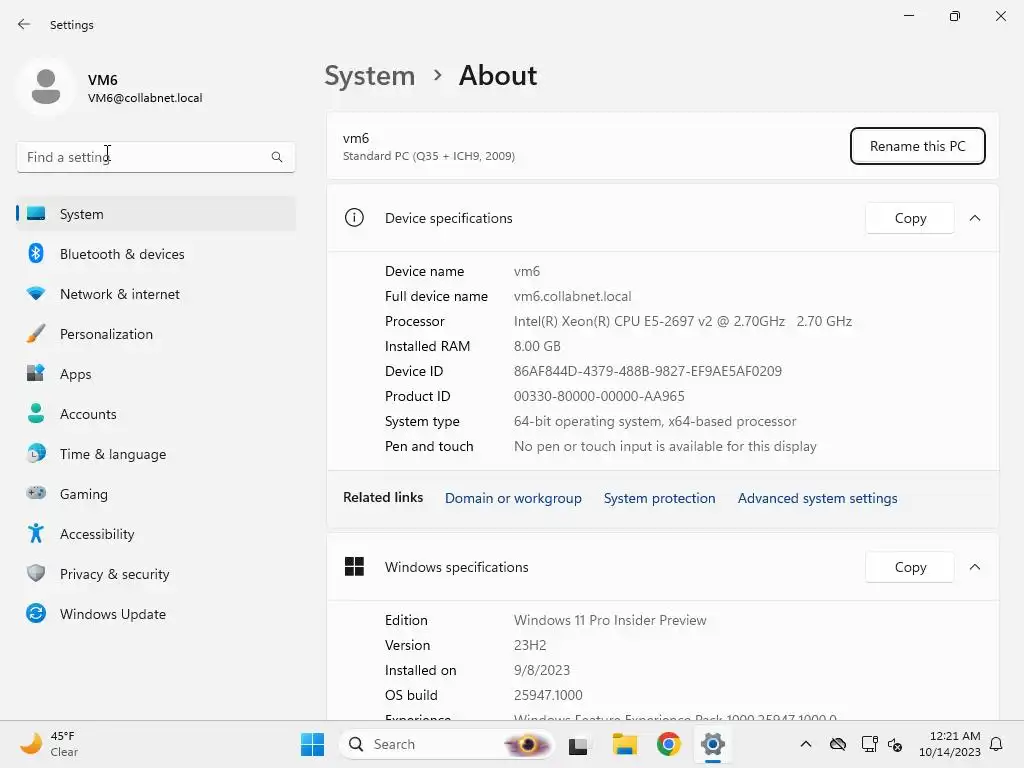
Task: Select the Accessibility menu entry
Action: click(x=156, y=534)
